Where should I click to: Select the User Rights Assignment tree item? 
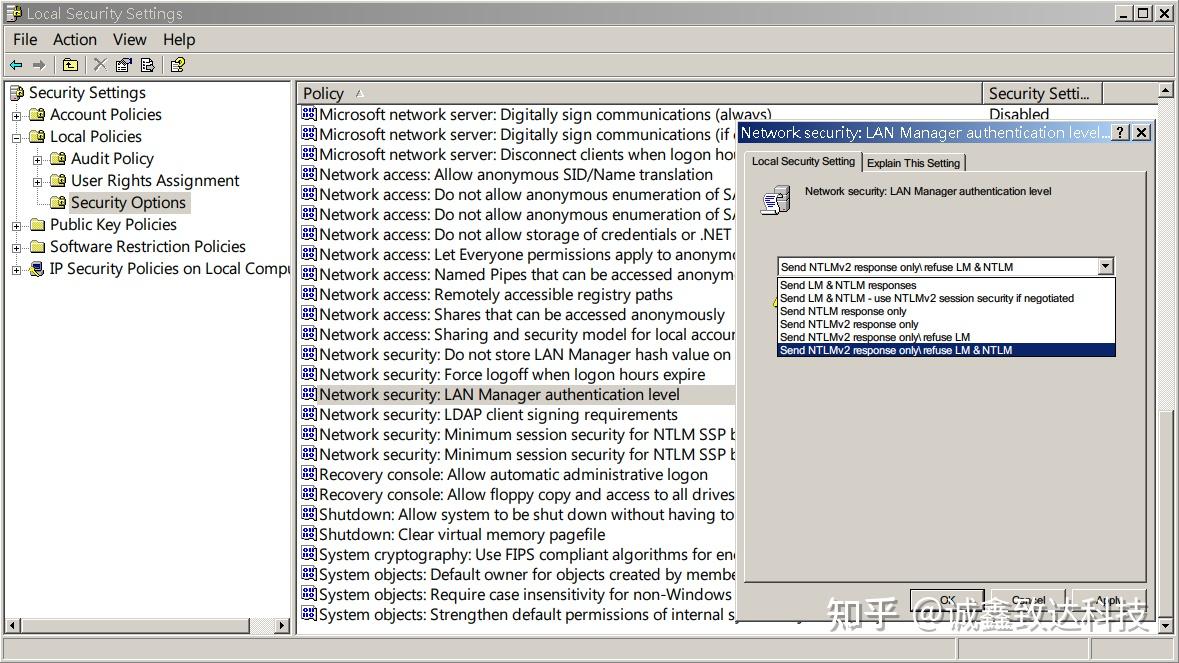click(x=155, y=181)
